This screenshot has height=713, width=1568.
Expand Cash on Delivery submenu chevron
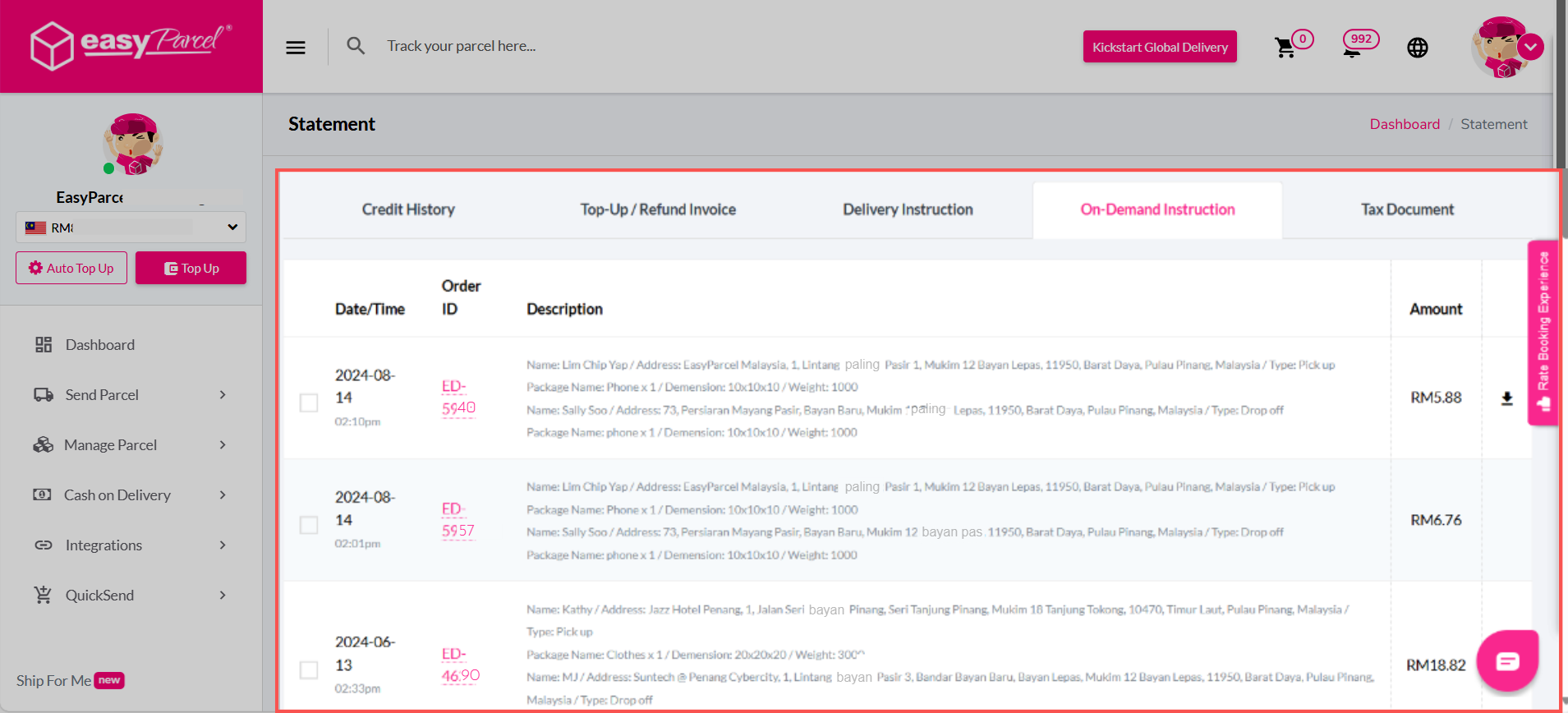click(x=223, y=495)
